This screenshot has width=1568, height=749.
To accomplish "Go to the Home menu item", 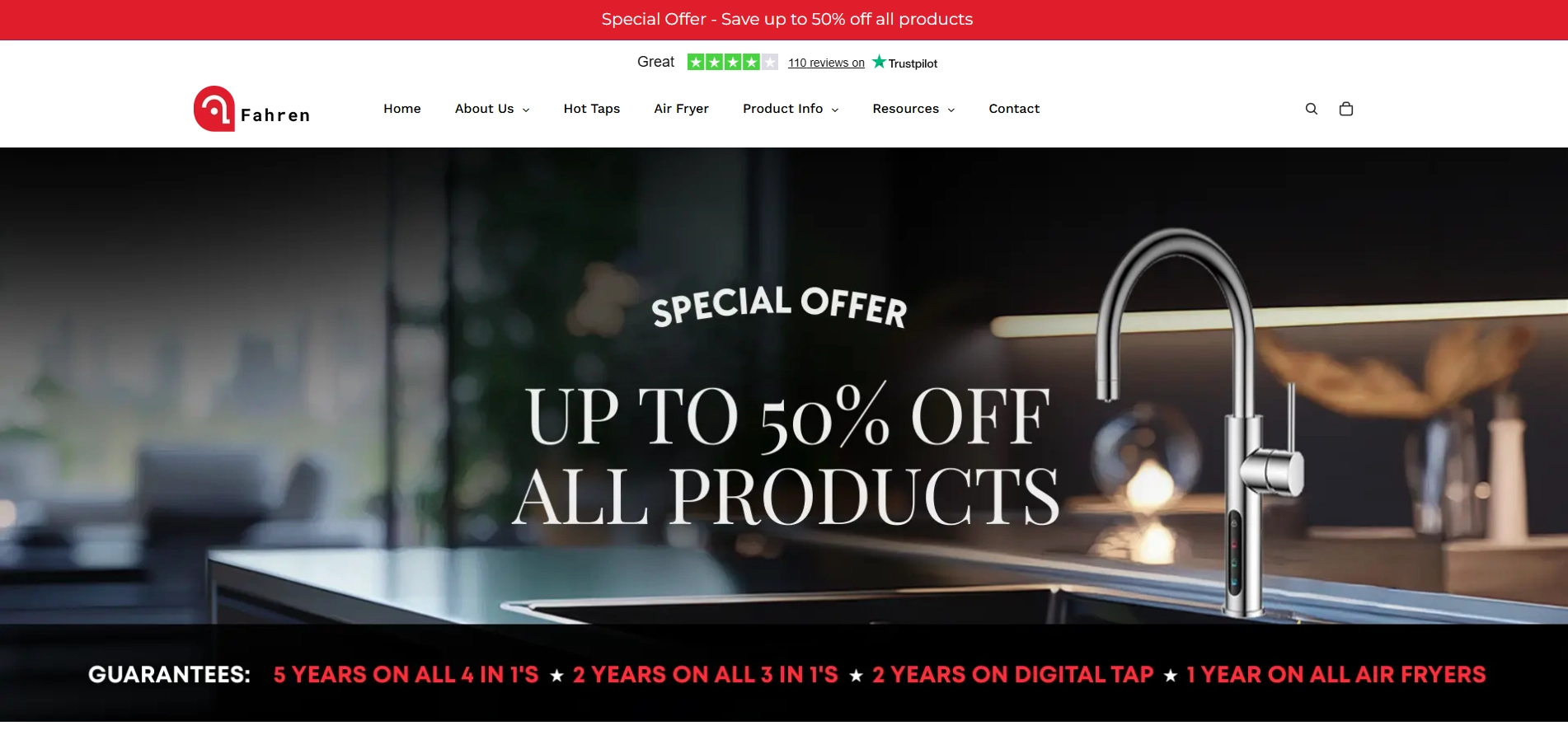I will tap(402, 109).
